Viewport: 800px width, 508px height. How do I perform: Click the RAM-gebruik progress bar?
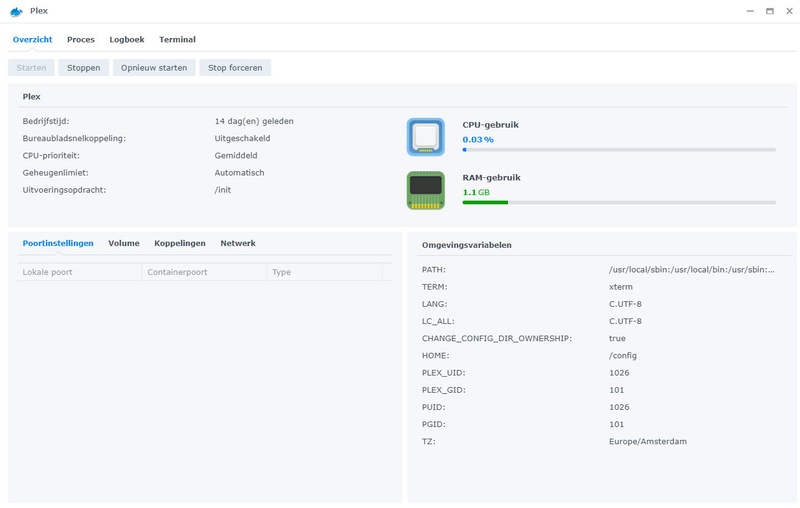pyautogui.click(x=619, y=202)
